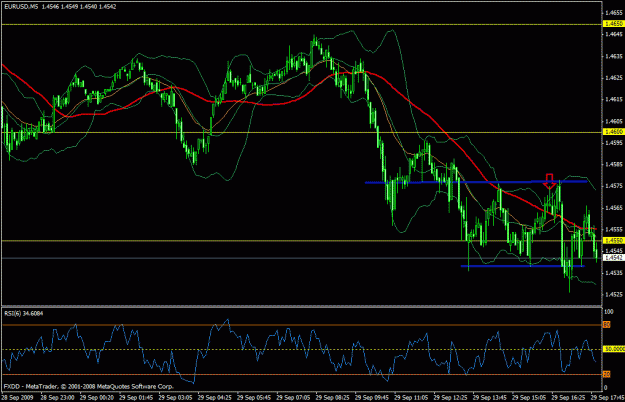This screenshot has width=625, height=402.
Task: Click the 1.4585 price axis value
Action: pyautogui.click(x=613, y=164)
